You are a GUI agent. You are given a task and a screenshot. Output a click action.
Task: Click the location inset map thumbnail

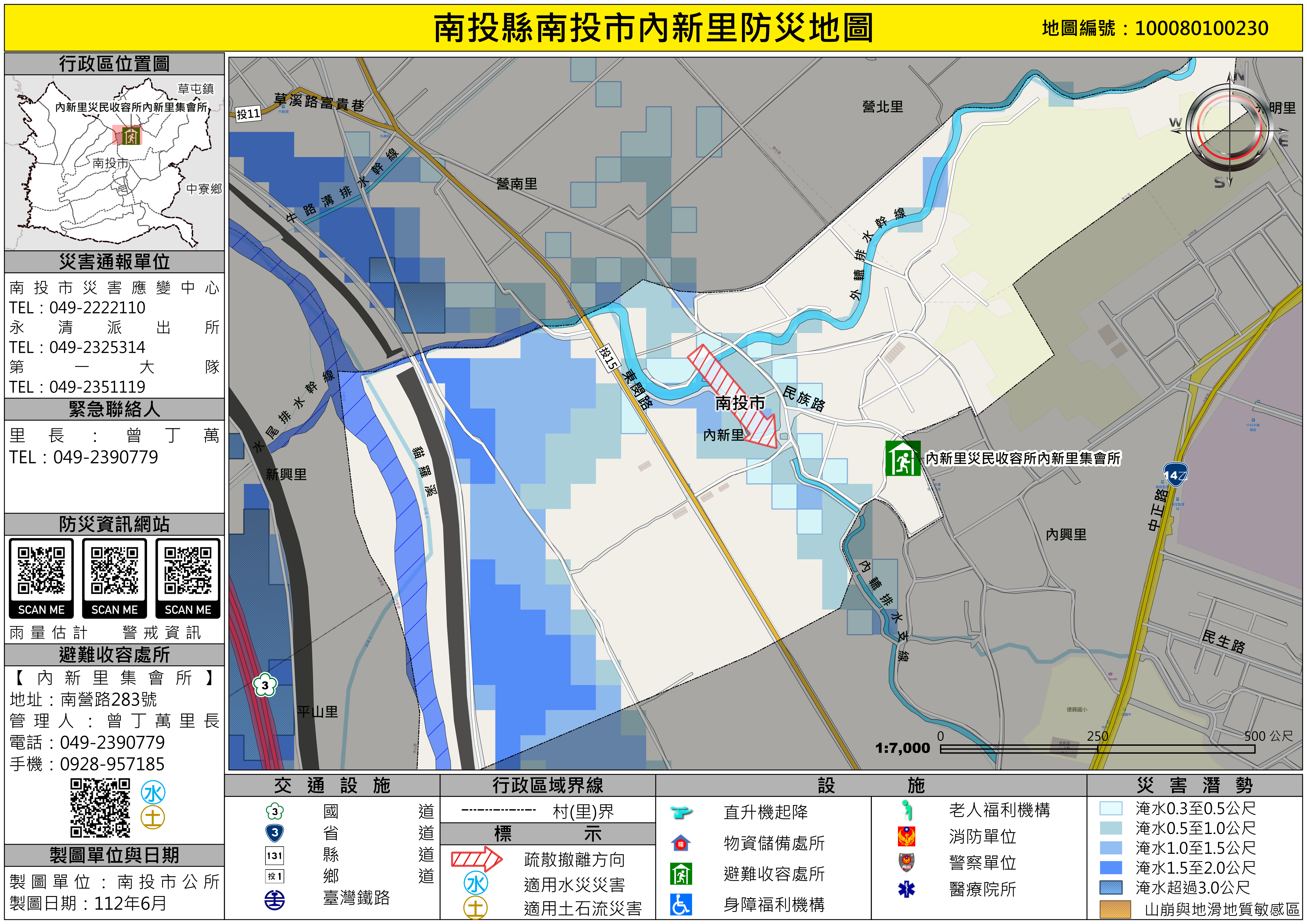point(114,163)
